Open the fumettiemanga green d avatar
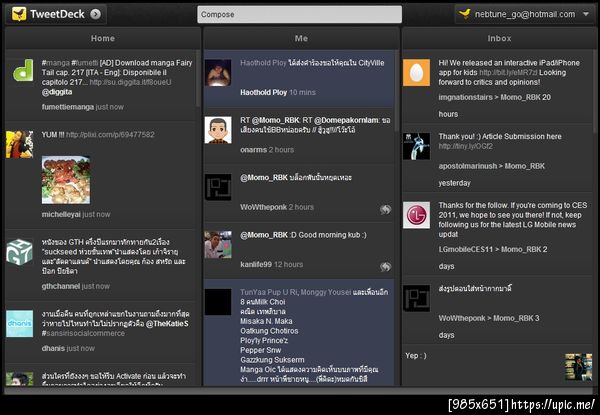This screenshot has height=415, width=600. [x=20, y=70]
